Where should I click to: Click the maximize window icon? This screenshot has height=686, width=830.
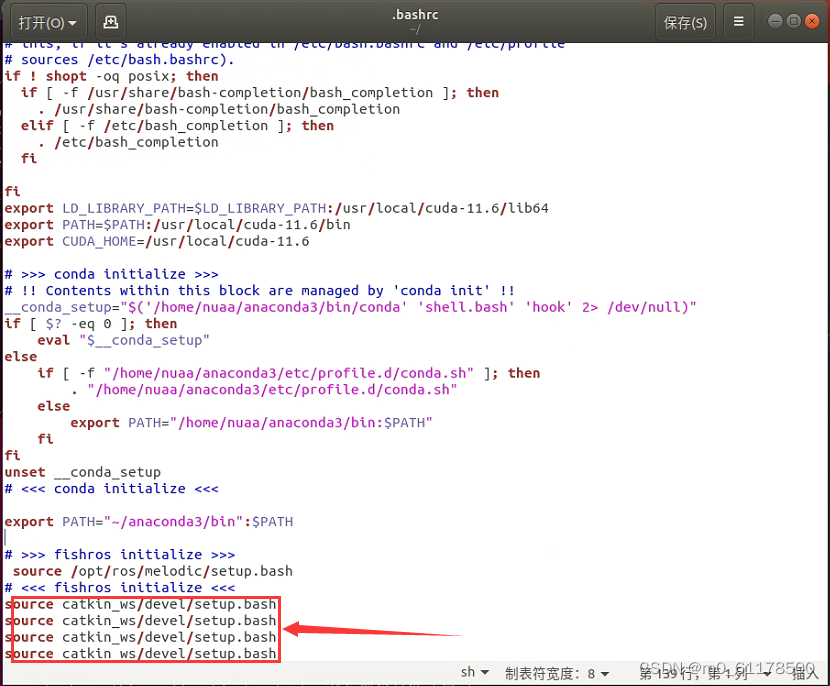click(x=795, y=19)
